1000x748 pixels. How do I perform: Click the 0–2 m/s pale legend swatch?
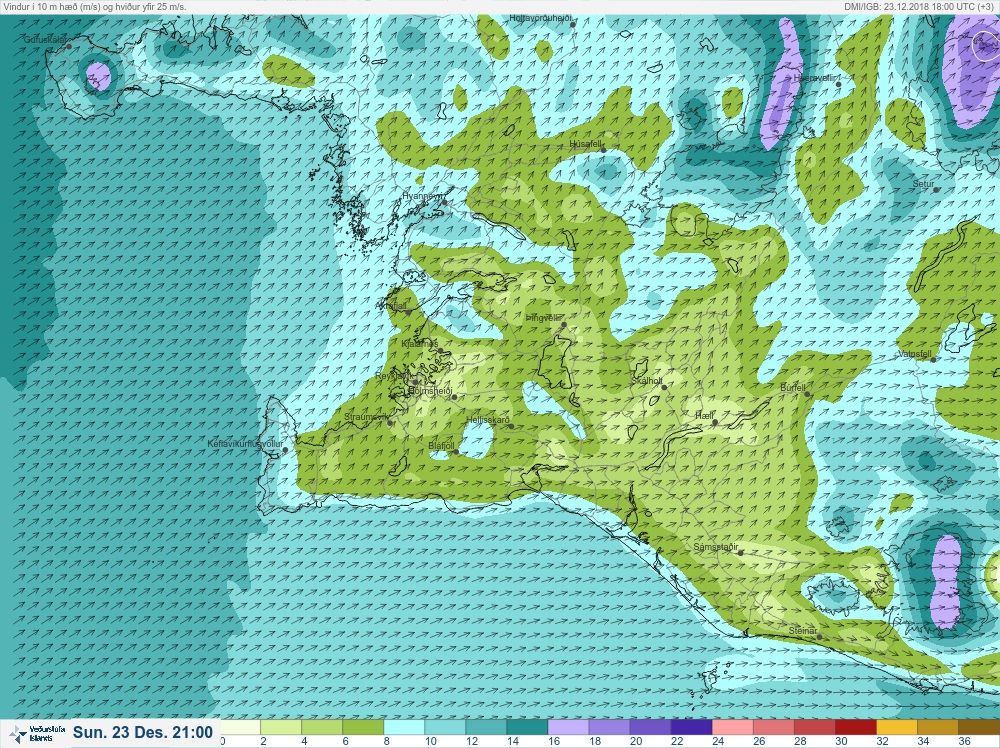click(240, 728)
